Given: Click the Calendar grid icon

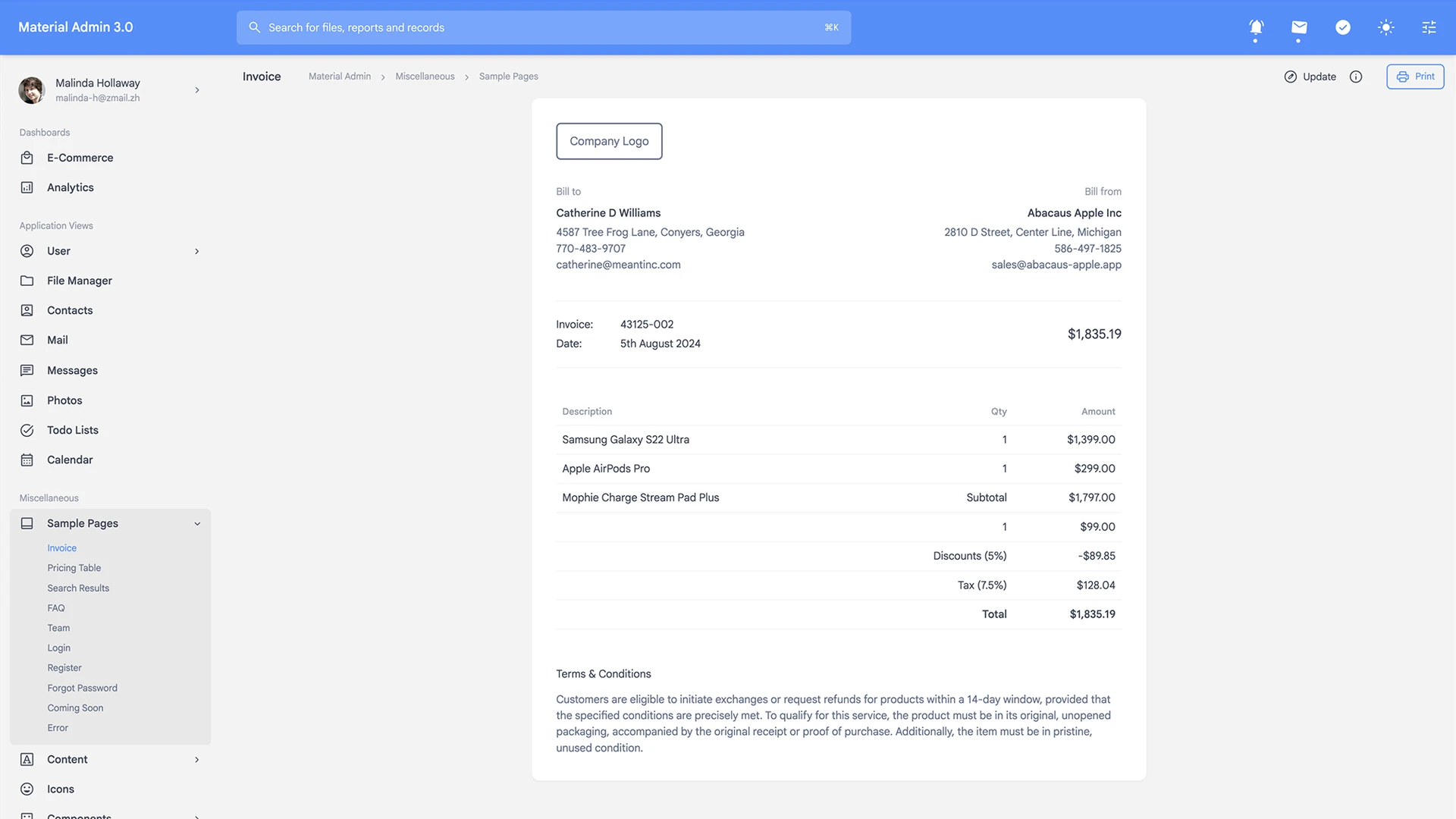Looking at the screenshot, I should 27,460.
